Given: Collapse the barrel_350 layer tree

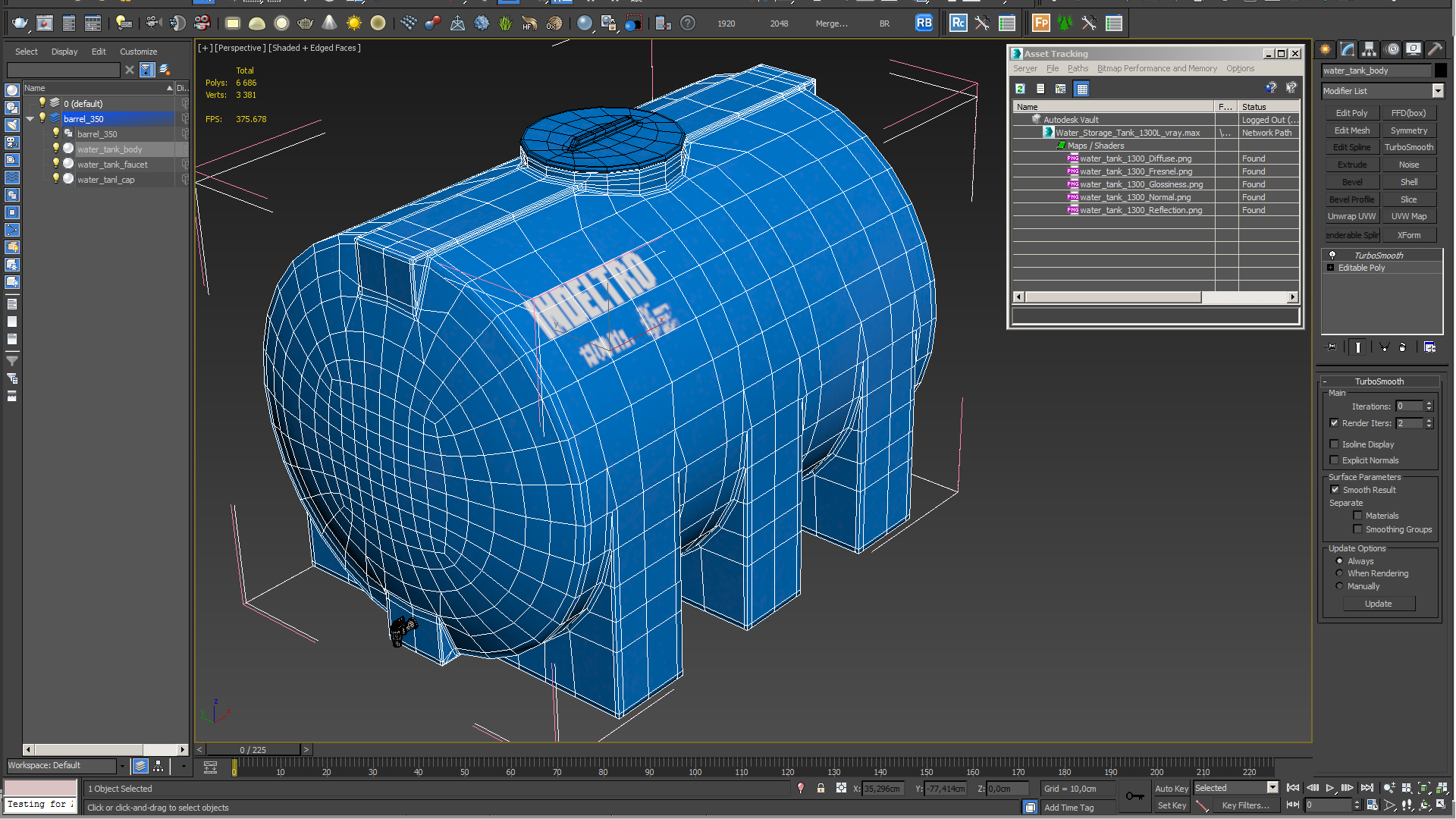Looking at the screenshot, I should (x=30, y=119).
